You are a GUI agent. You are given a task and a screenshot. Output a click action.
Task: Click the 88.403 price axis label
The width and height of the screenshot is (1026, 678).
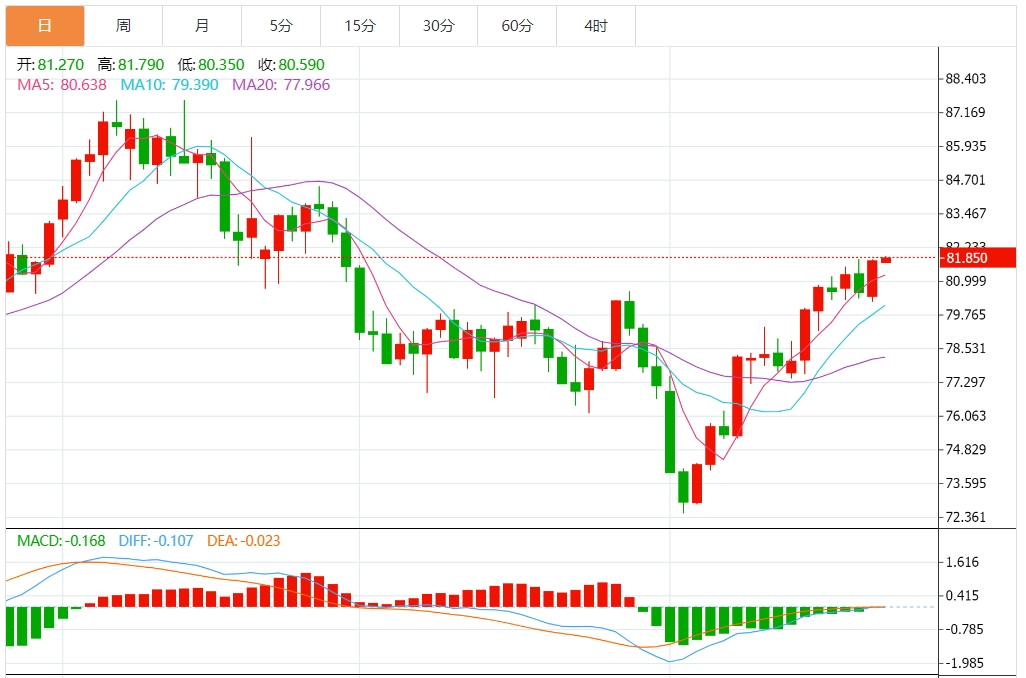click(x=966, y=79)
